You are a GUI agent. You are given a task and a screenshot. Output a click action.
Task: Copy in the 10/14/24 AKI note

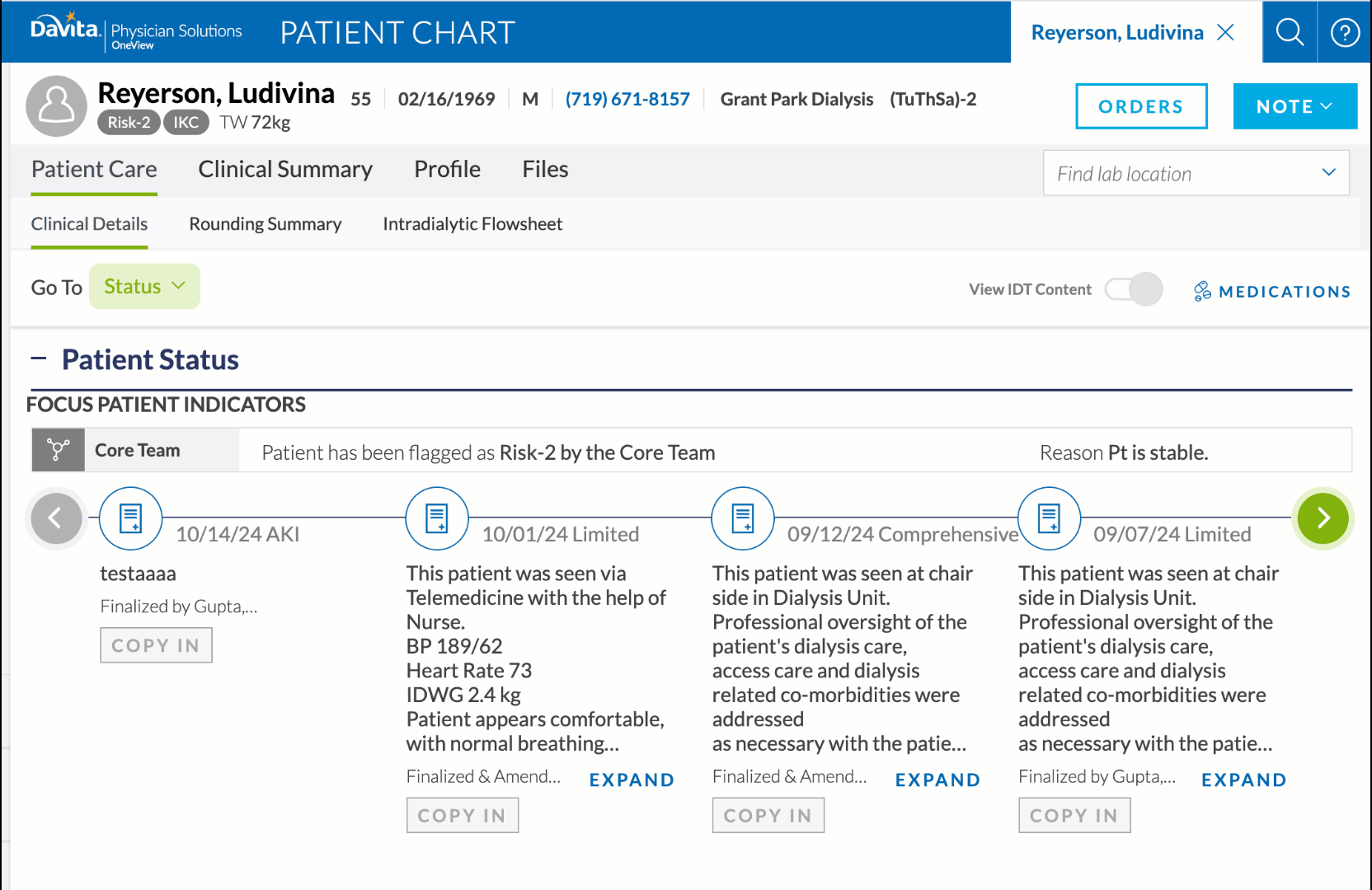click(x=156, y=645)
